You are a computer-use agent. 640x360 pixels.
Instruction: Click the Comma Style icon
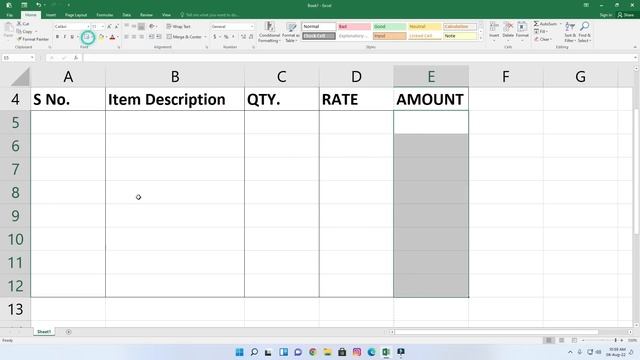(x=233, y=37)
